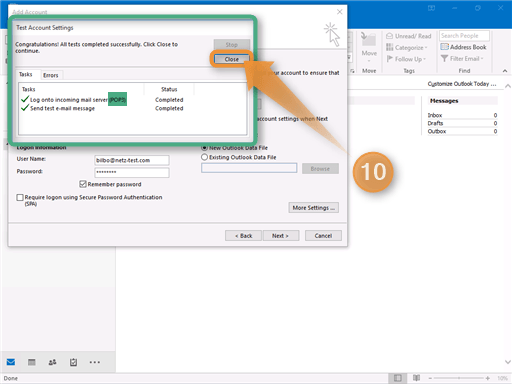This screenshot has height=384, width=512.
Task: Enable Secure Password Authentication checkbox
Action: tap(20, 197)
